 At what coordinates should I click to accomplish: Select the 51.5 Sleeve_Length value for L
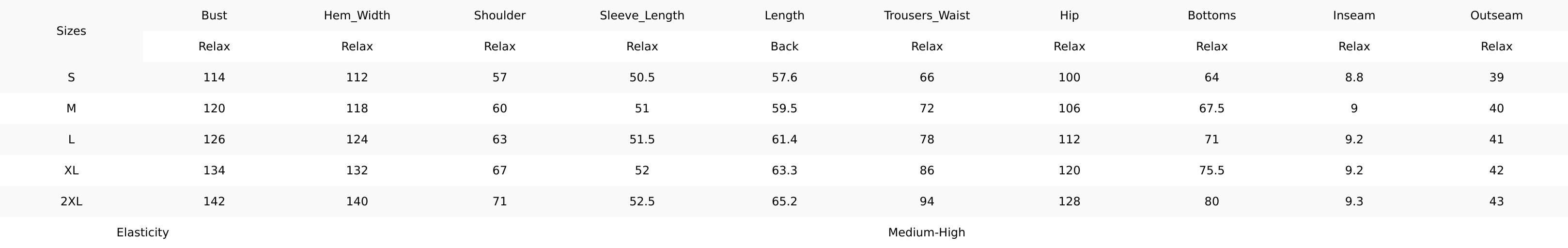click(642, 140)
